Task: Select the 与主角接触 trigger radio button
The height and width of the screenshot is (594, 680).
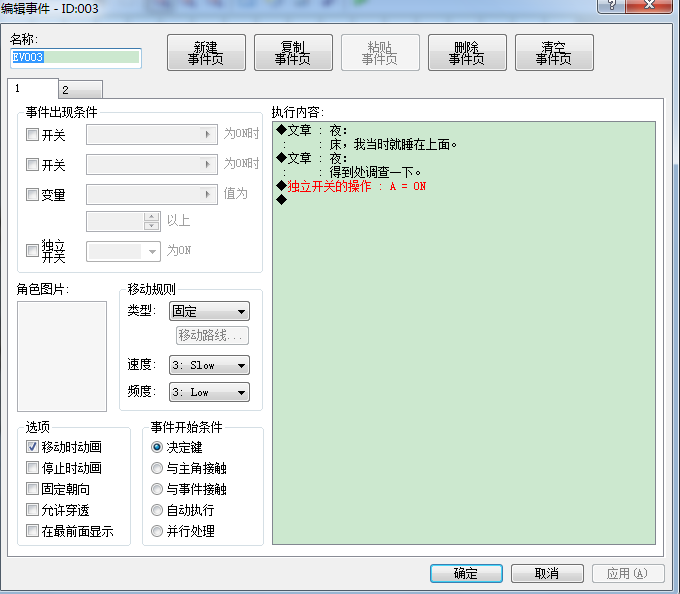Action: 157,468
